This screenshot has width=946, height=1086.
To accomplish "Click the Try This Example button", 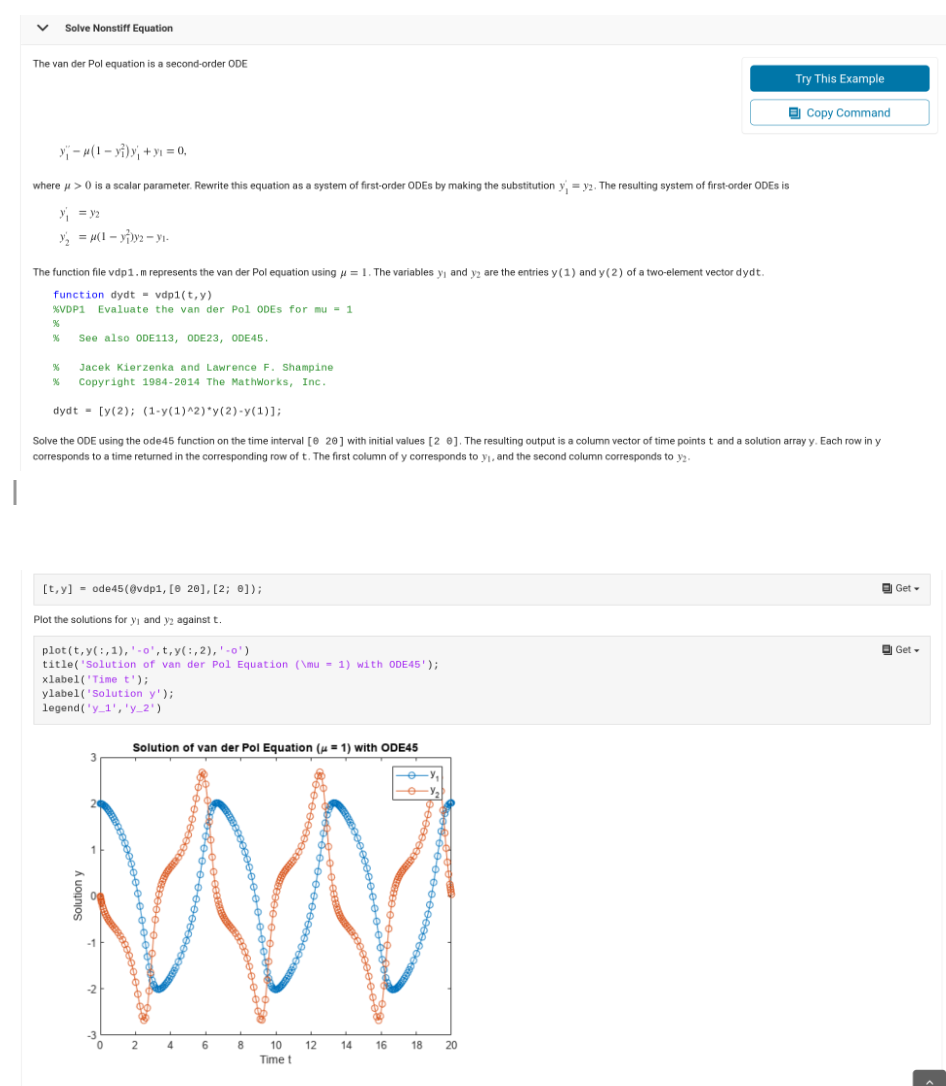I will (839, 78).
